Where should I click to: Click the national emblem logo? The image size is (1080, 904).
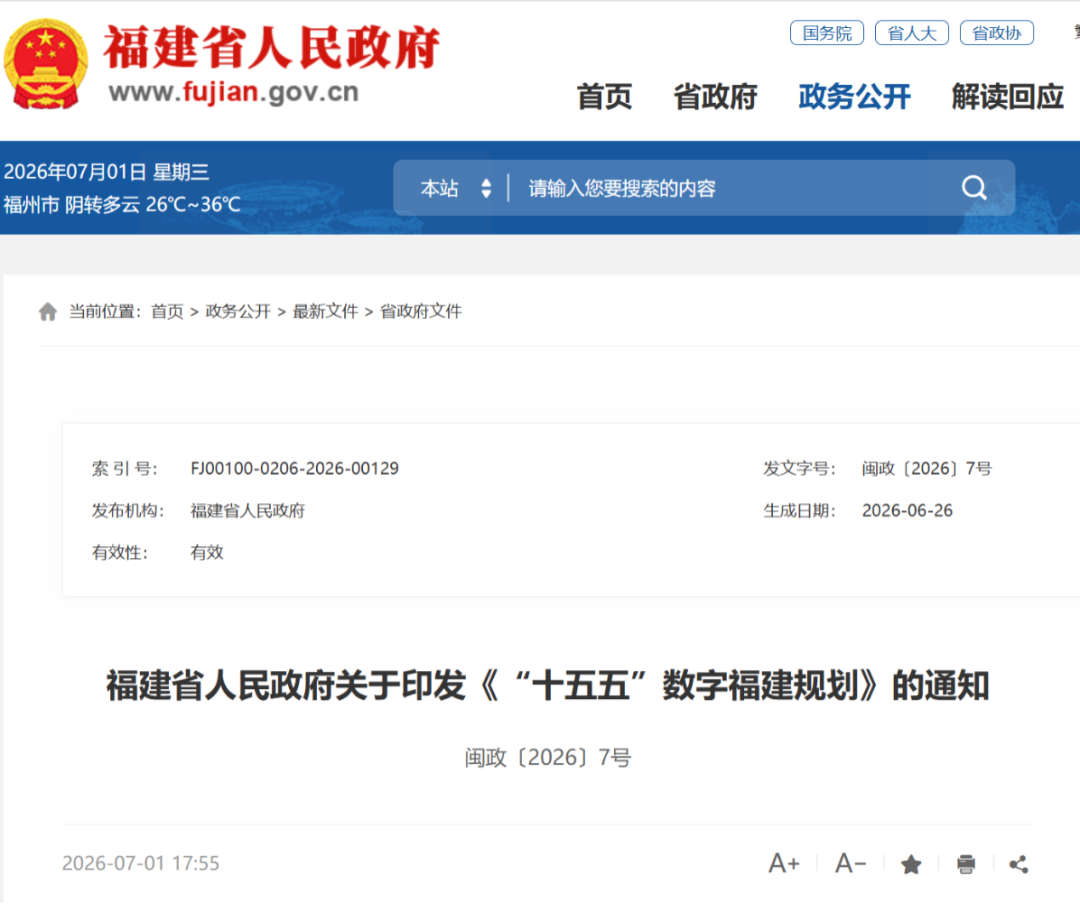pyautogui.click(x=46, y=63)
